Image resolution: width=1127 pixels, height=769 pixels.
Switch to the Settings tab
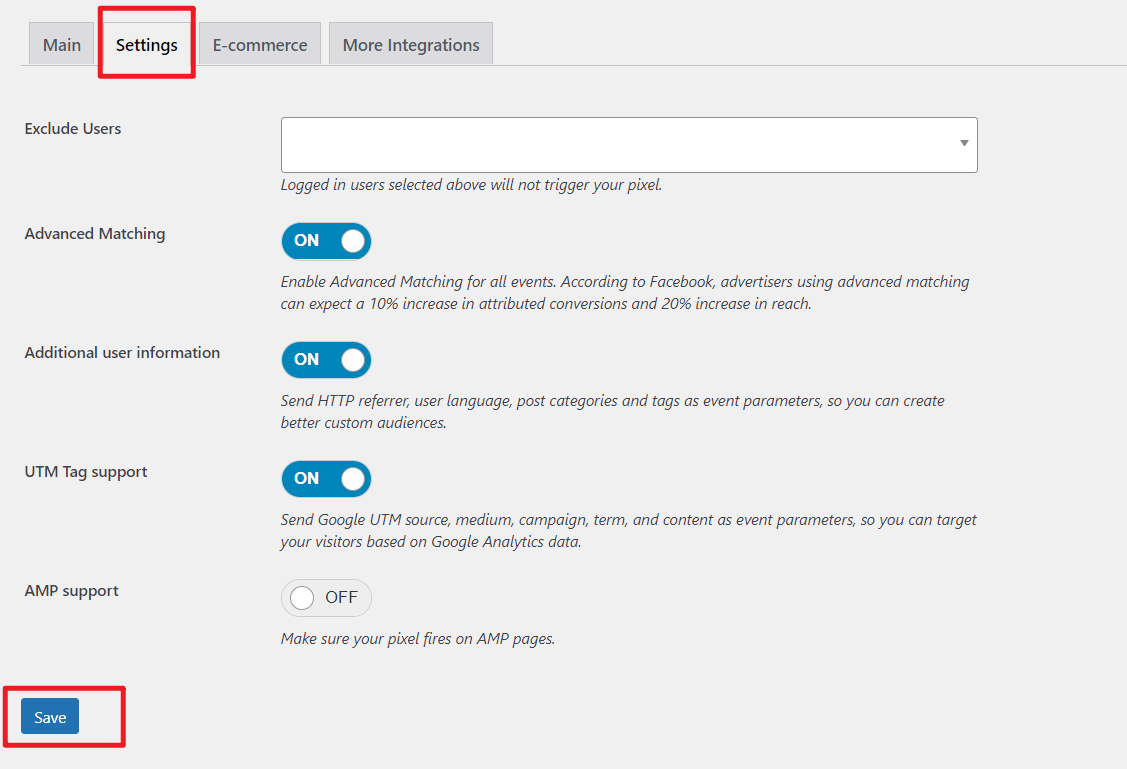[x=147, y=45]
